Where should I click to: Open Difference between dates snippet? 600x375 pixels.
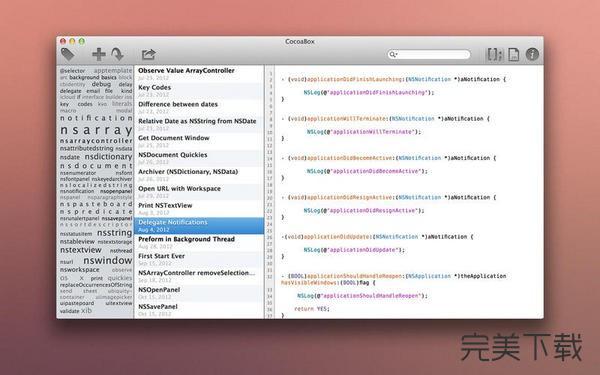(x=199, y=107)
